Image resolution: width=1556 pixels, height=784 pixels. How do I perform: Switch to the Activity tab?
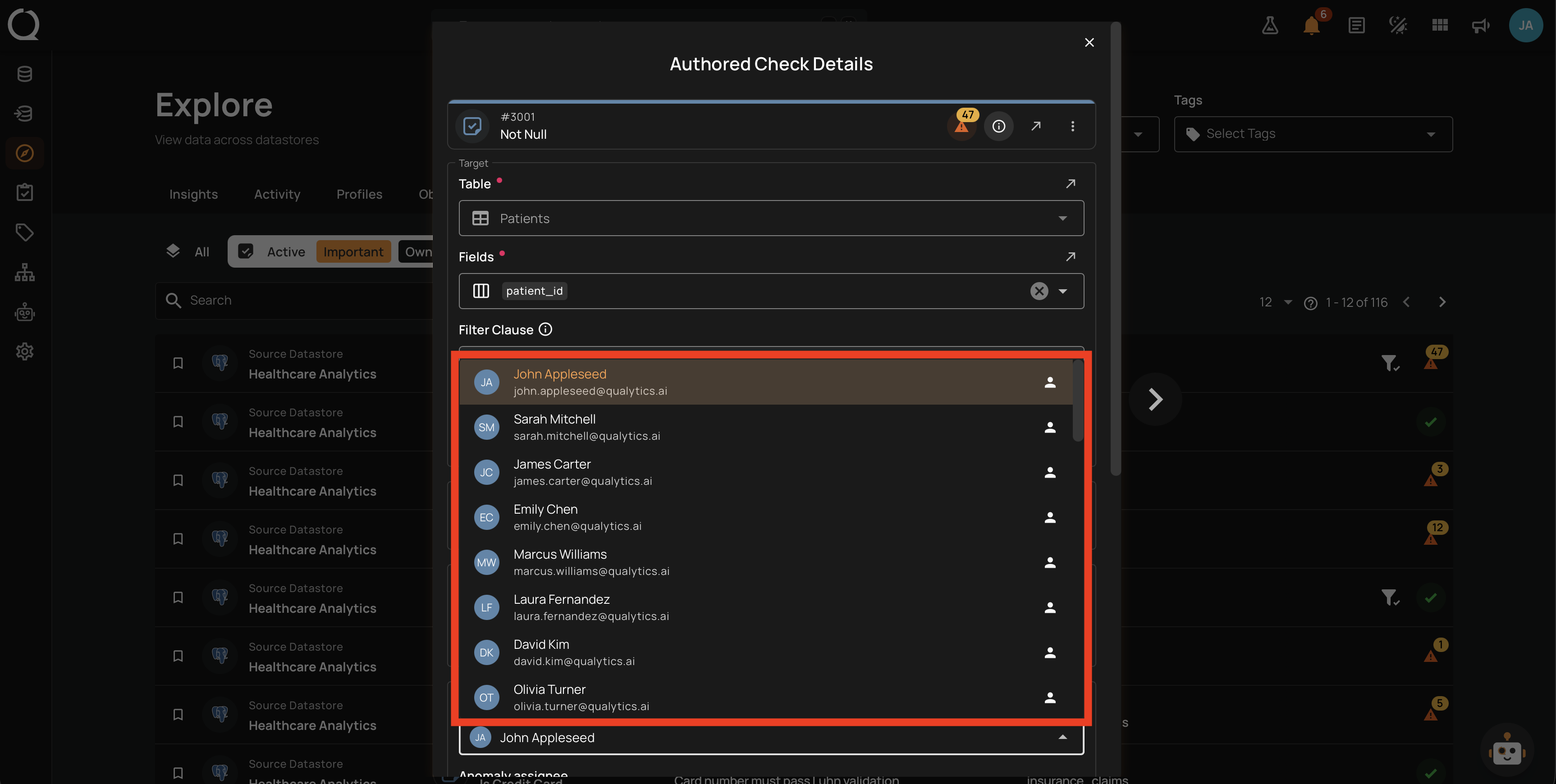pos(277,195)
